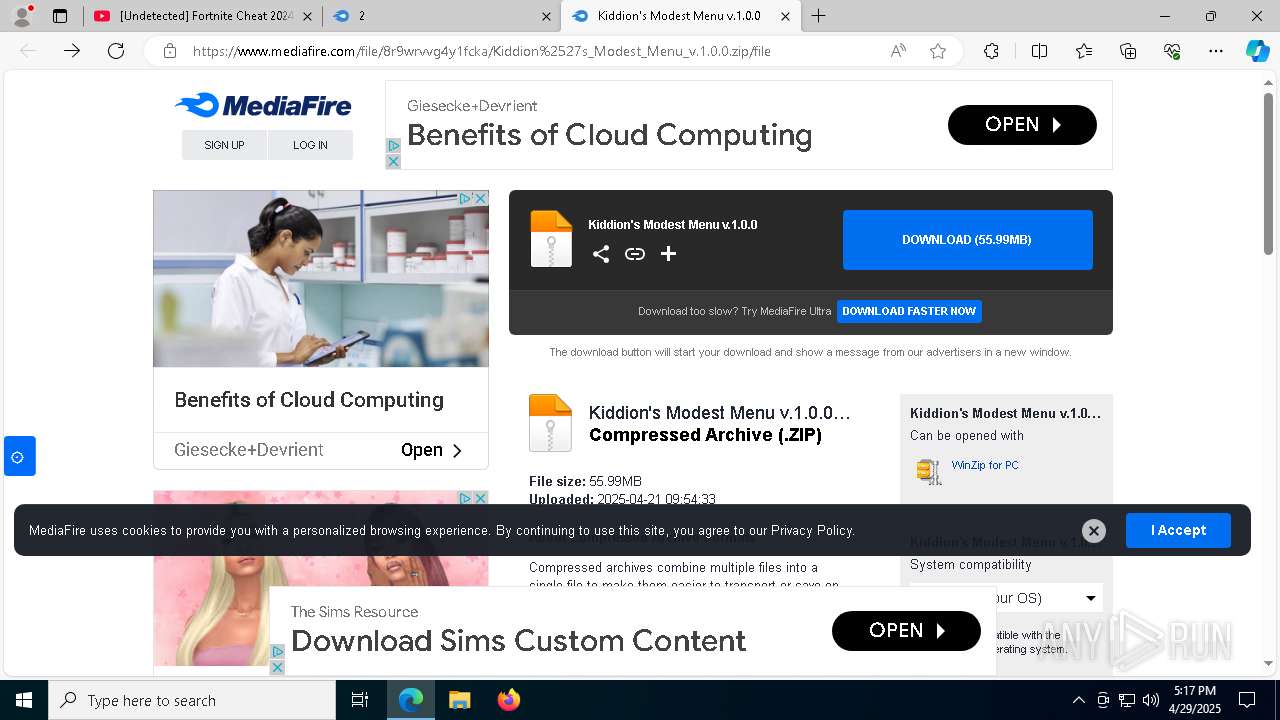Open the tab actions menu icon

click(x=60, y=16)
